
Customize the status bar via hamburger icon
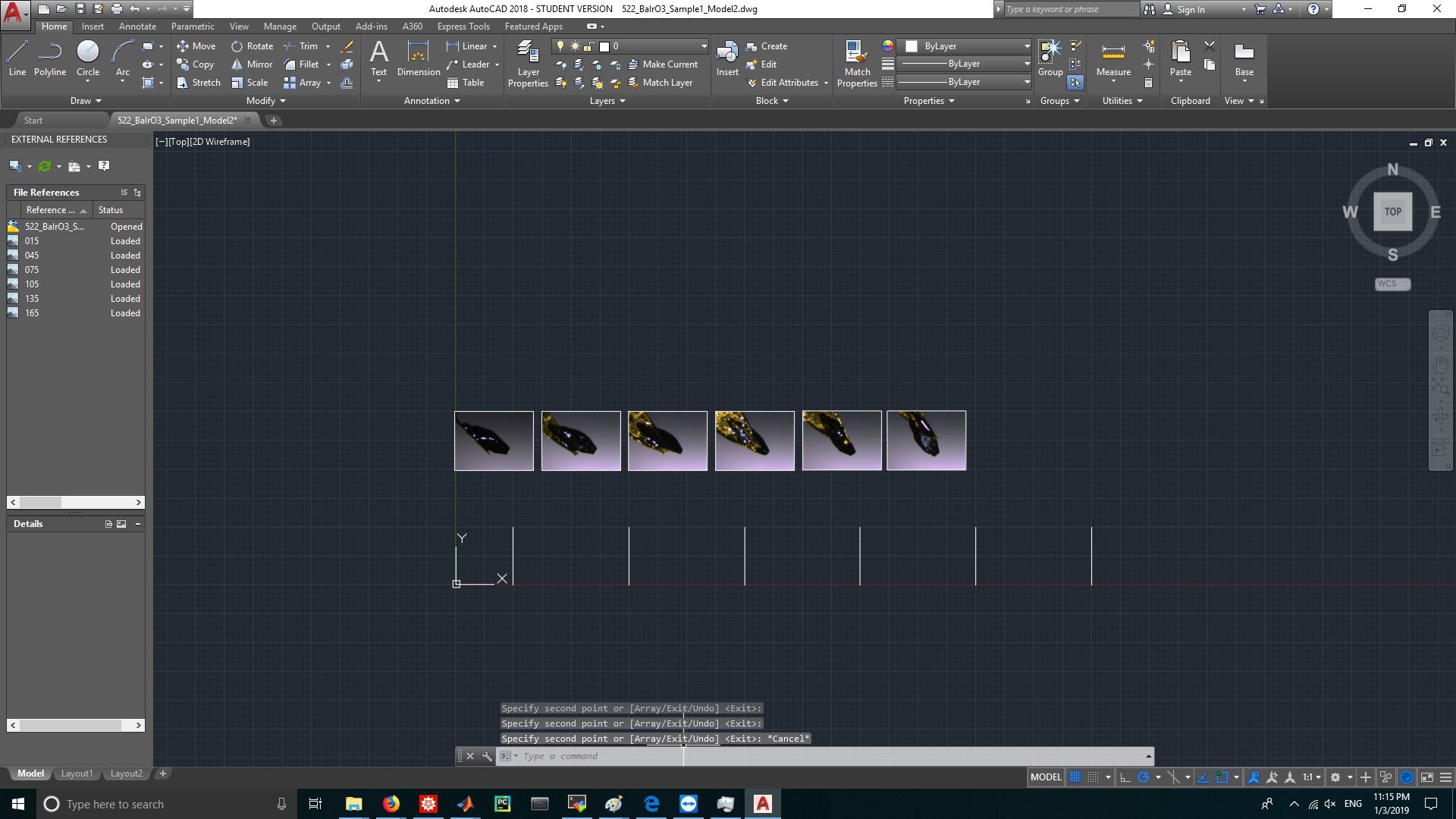pos(1445,777)
